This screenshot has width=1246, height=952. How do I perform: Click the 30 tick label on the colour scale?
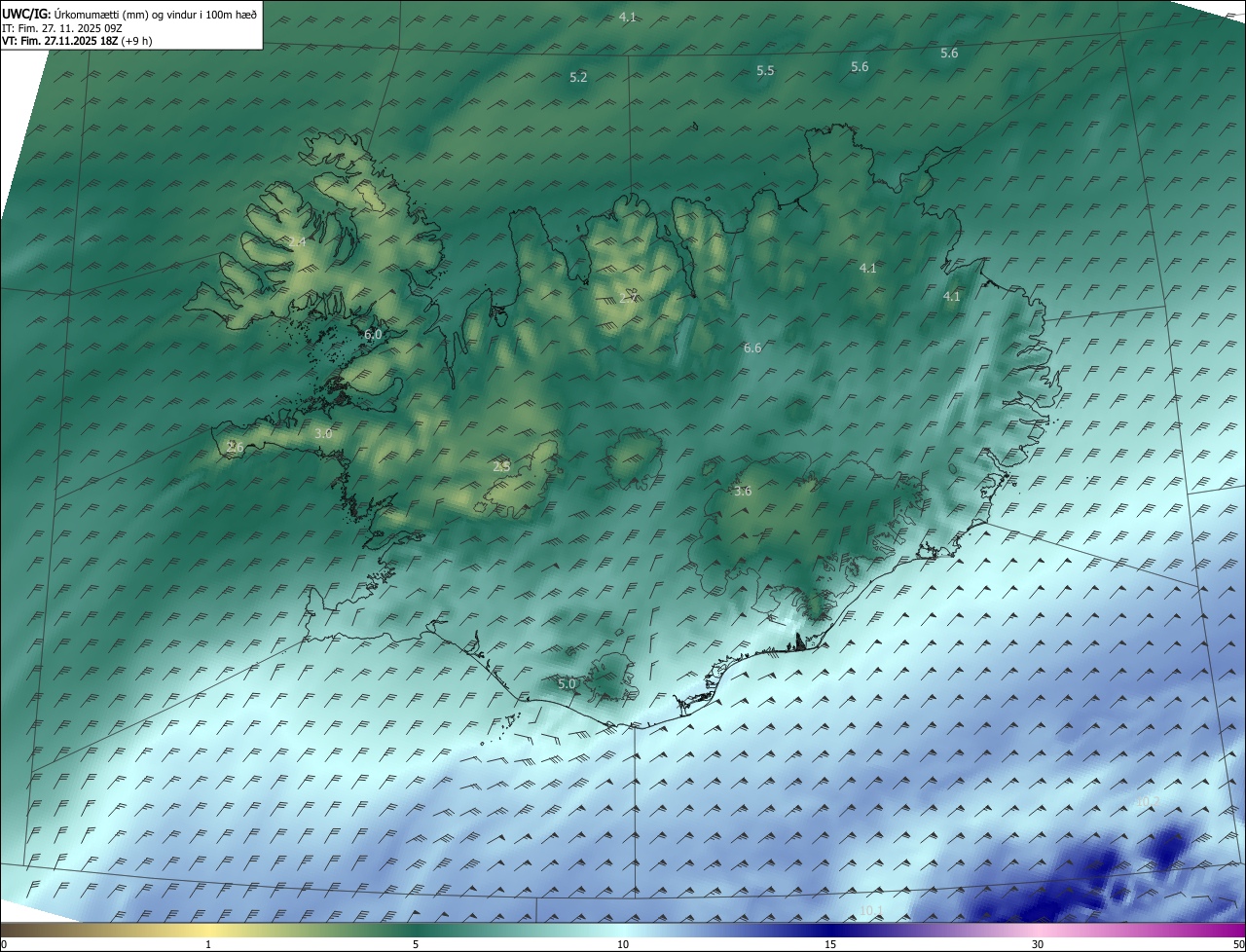pos(1038,944)
